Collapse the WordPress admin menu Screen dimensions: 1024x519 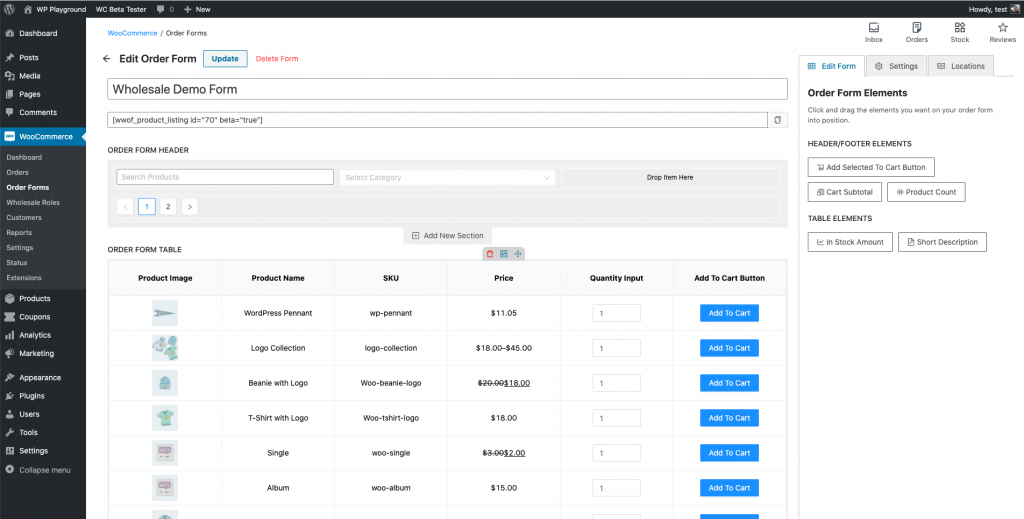[x=38, y=469]
